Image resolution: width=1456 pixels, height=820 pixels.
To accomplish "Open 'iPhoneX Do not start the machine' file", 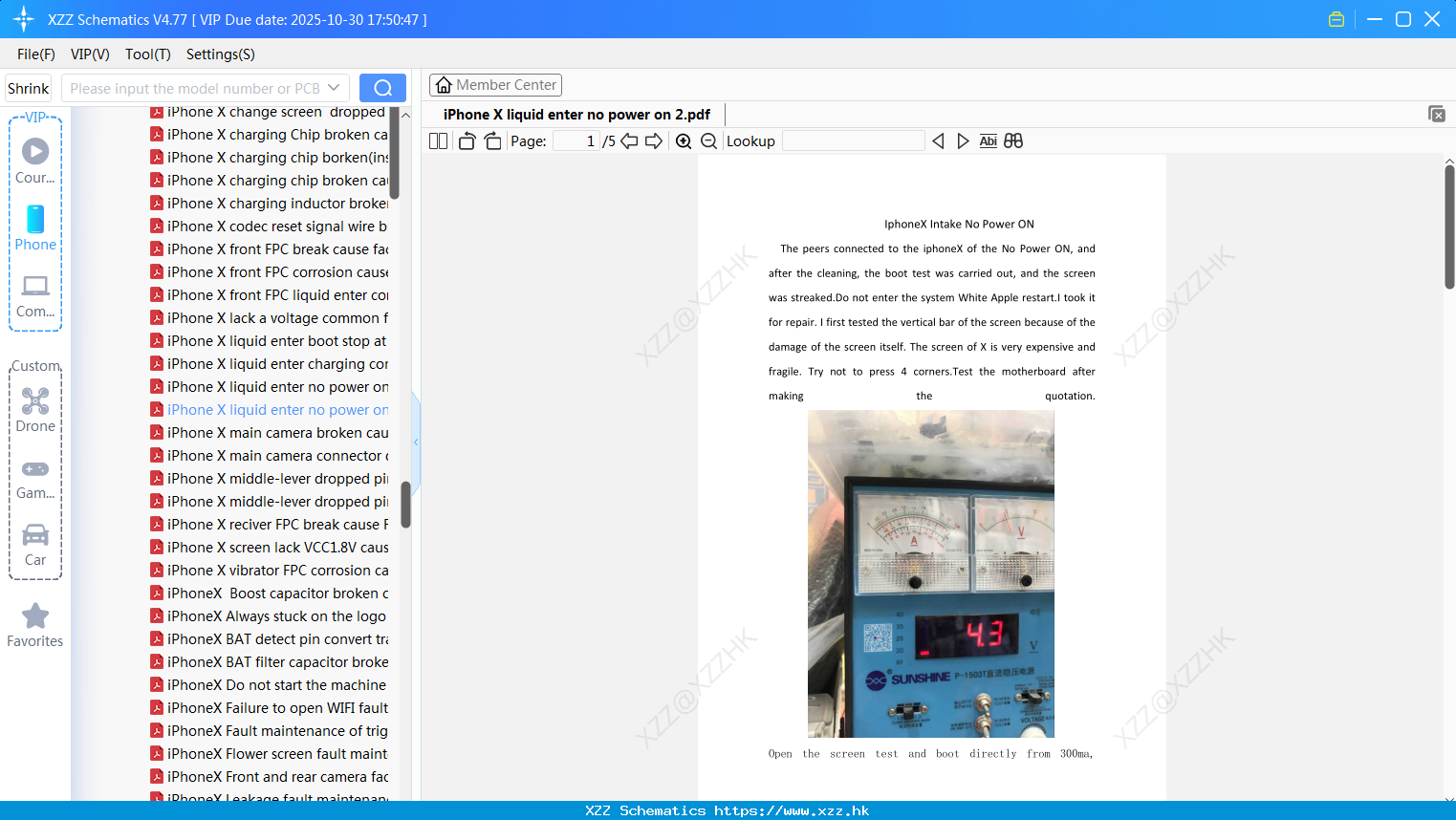I will (x=268, y=685).
